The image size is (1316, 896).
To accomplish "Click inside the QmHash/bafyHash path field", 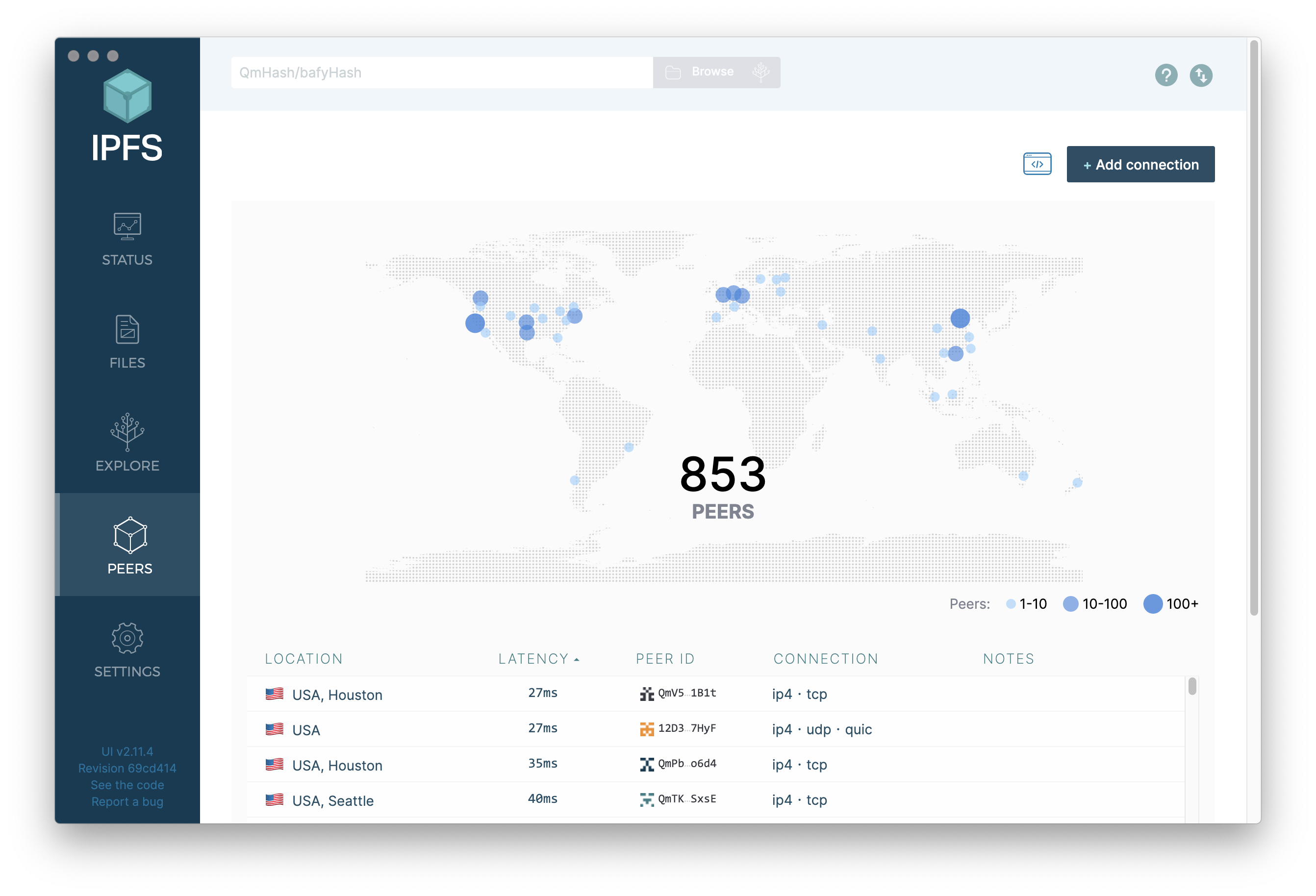I will 441,72.
